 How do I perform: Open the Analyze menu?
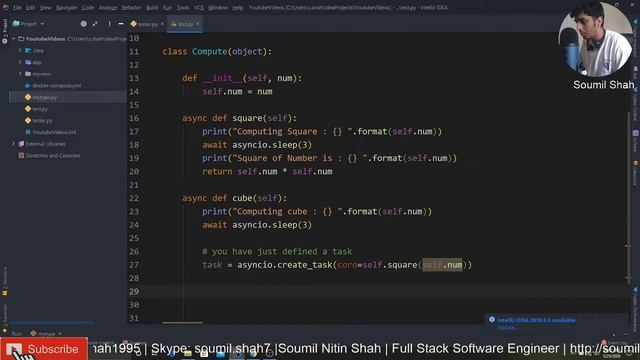pyautogui.click(x=108, y=7)
